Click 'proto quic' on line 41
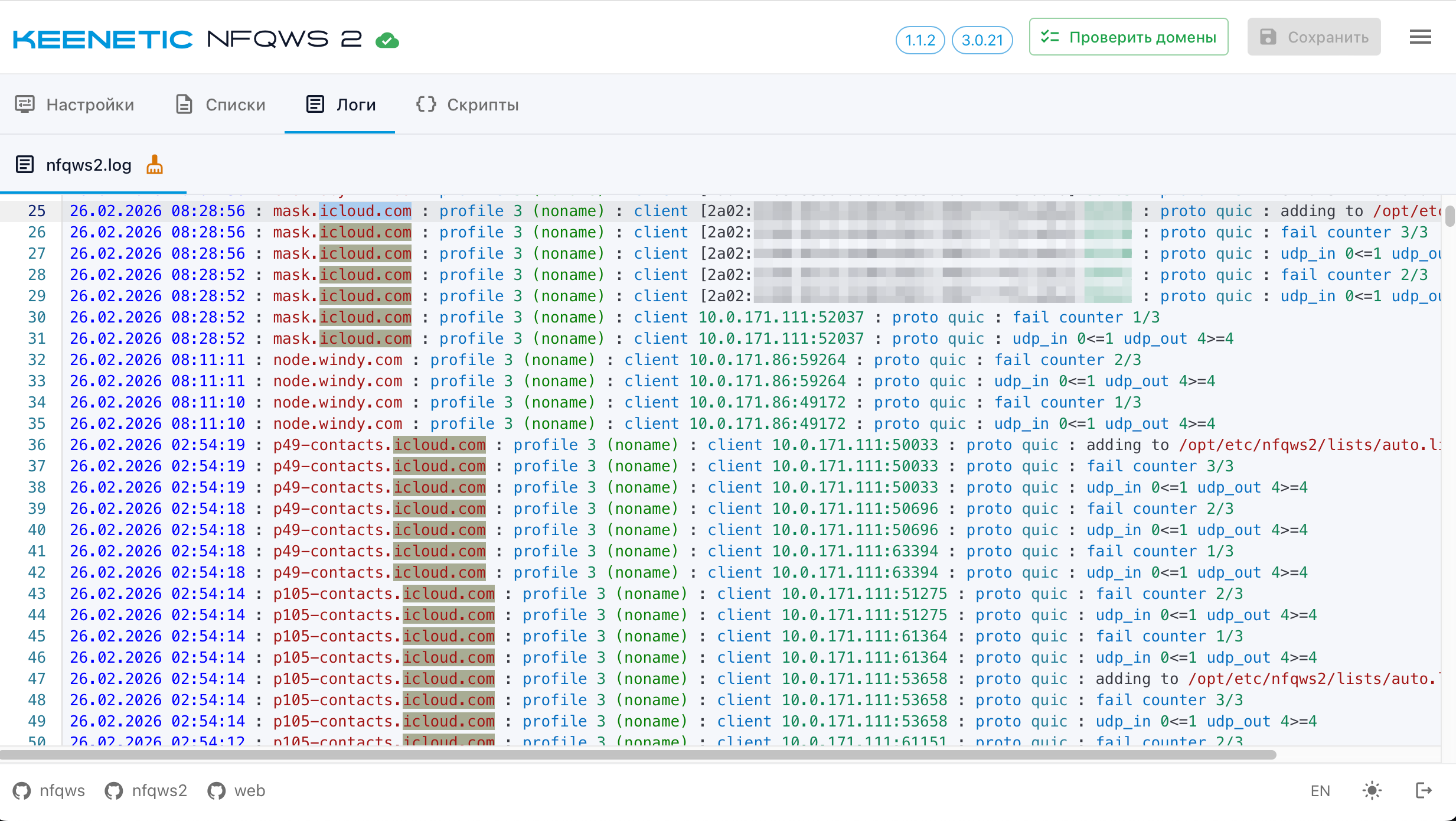1456x821 pixels. click(1013, 551)
